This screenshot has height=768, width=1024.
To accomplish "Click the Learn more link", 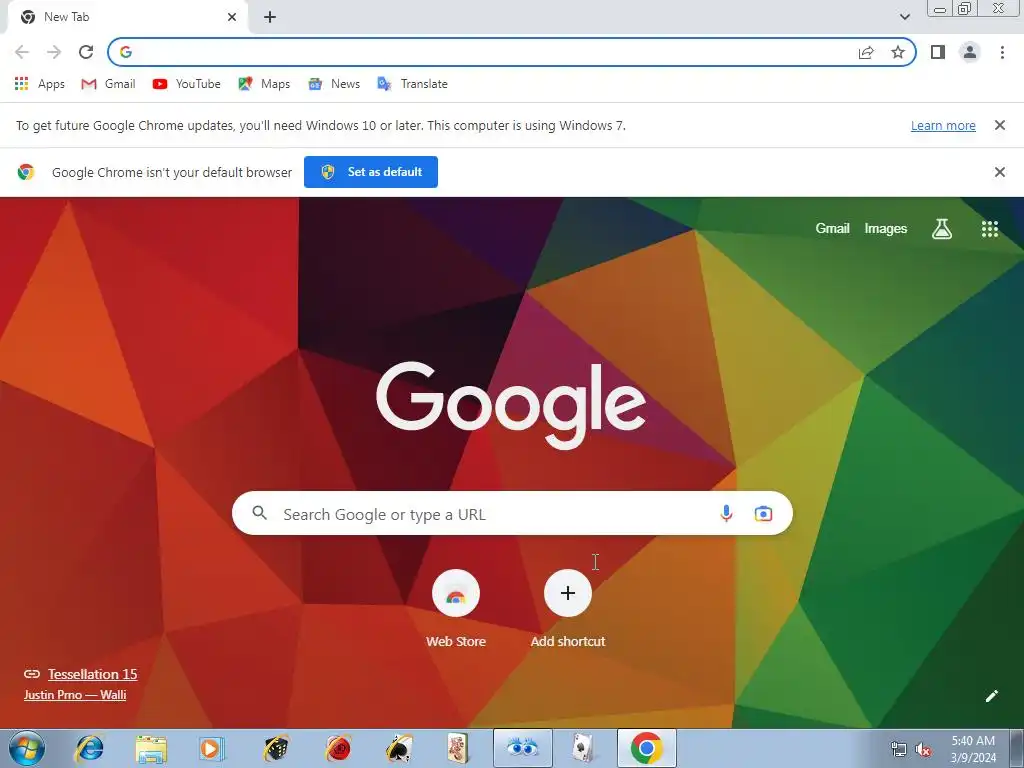I will 943,125.
